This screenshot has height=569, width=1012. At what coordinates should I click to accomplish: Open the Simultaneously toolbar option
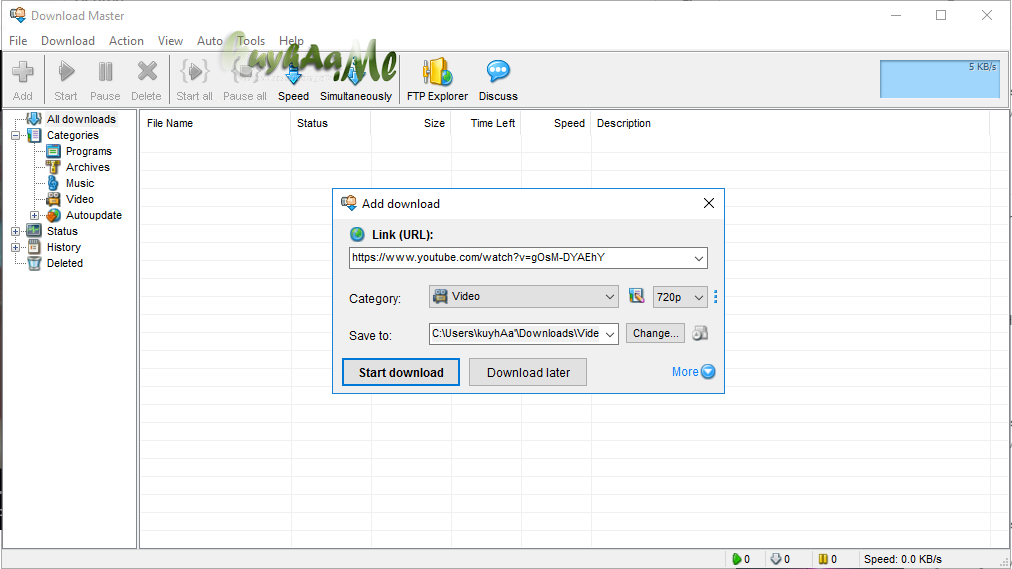pos(356,80)
